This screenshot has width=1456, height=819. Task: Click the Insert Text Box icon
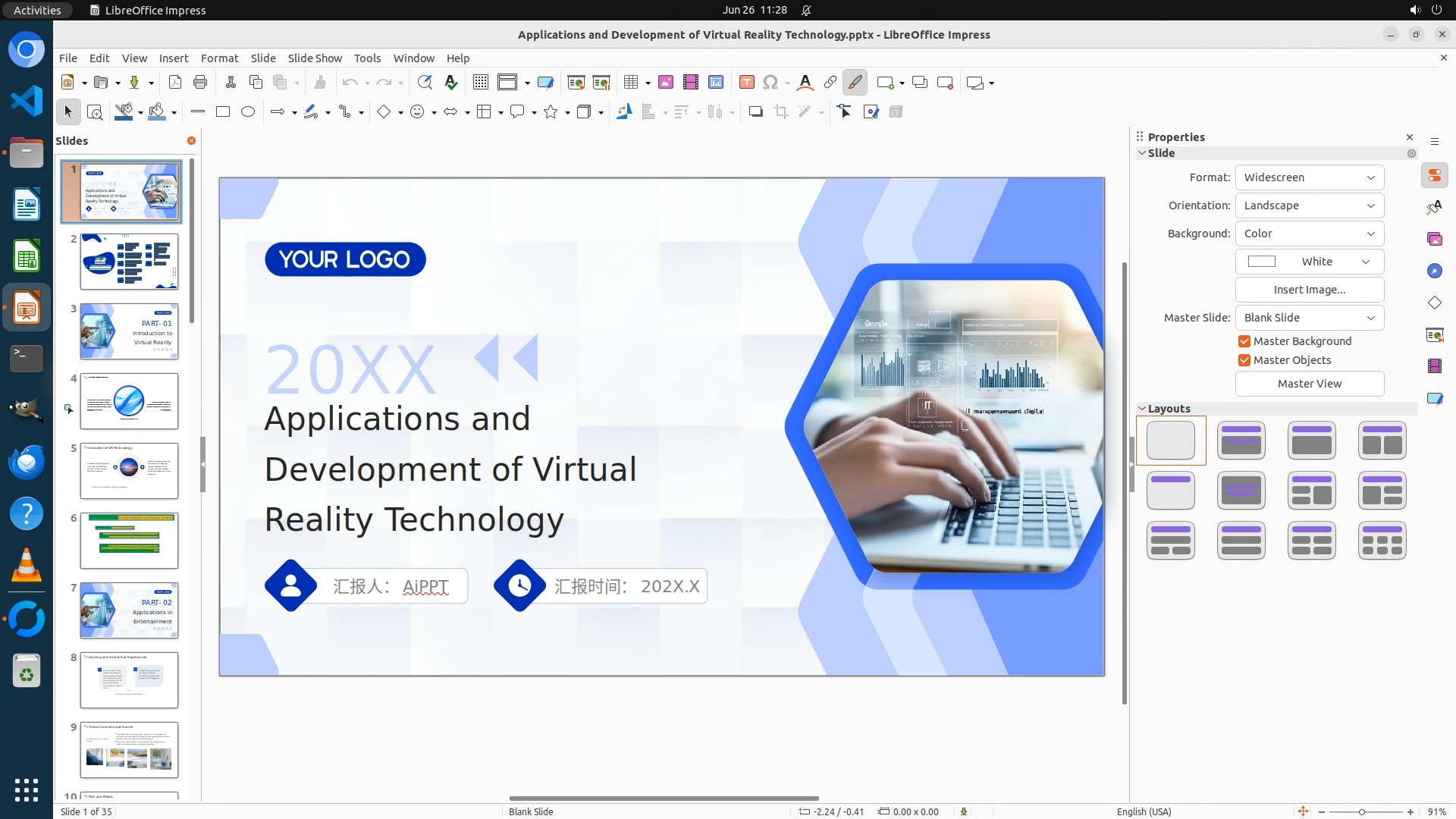tap(746, 83)
